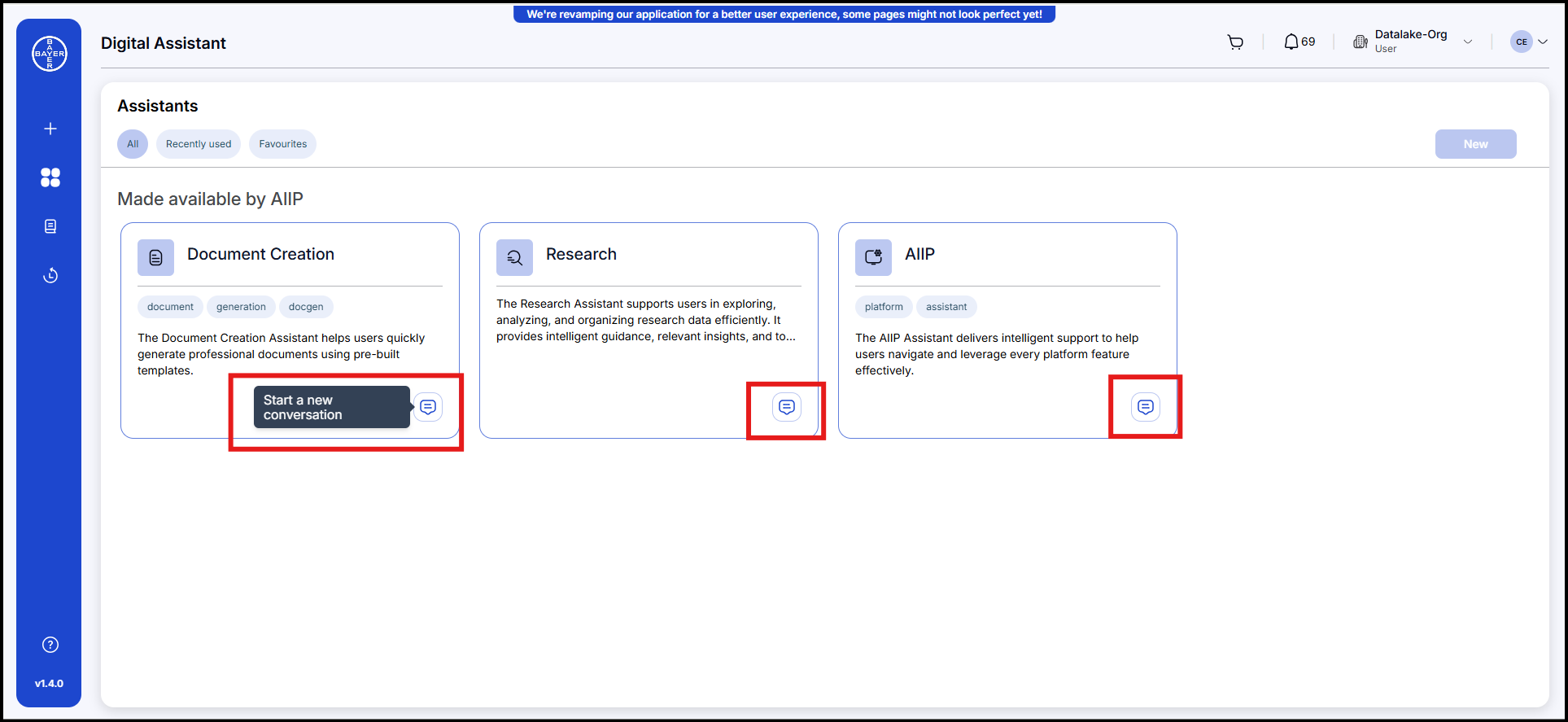Open the history clock icon in the sidebar
Viewport: 1568px width, 722px height.
click(50, 275)
